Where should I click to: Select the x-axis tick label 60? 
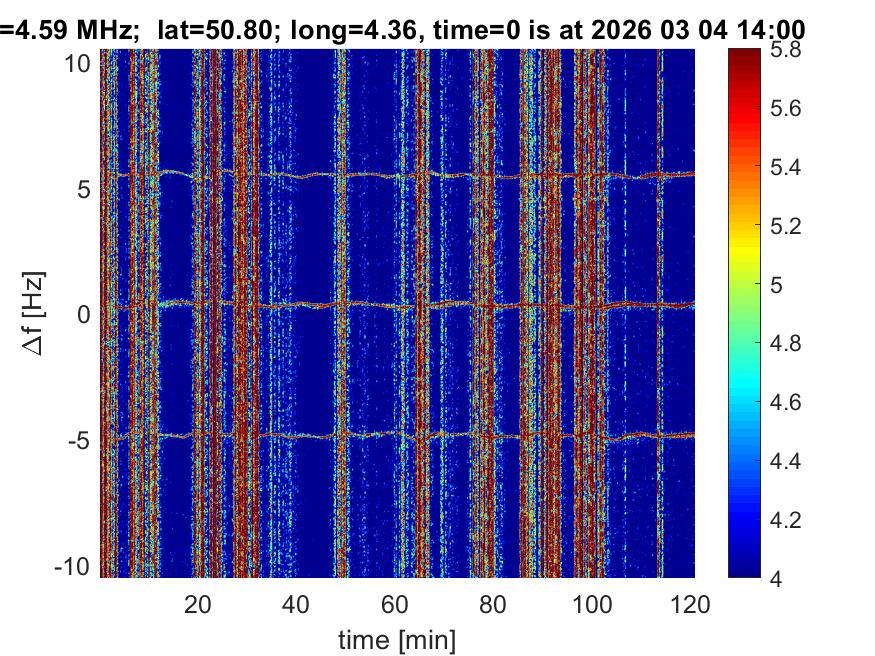395,604
